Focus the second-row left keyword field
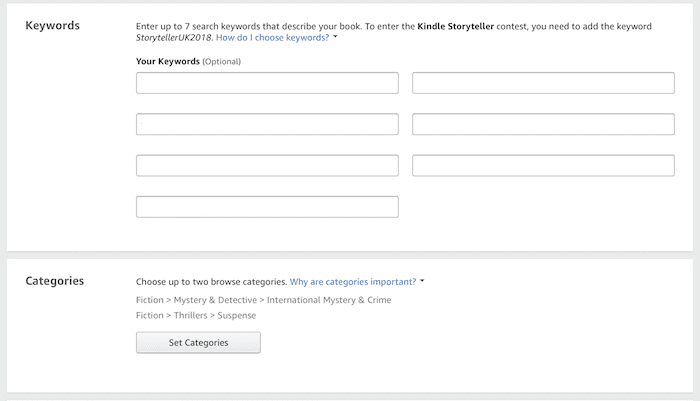 click(267, 124)
